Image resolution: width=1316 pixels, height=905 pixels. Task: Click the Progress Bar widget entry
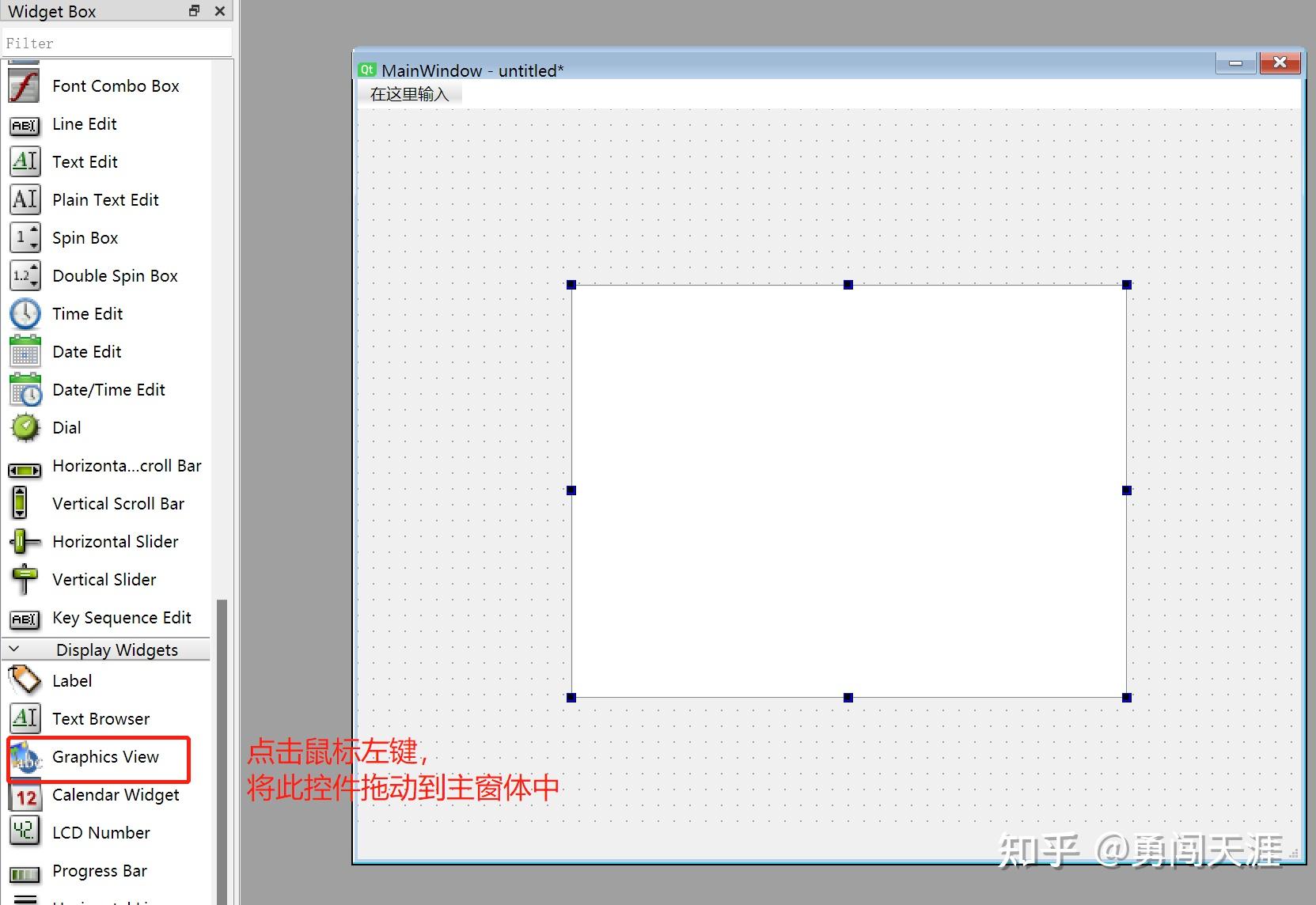point(99,870)
